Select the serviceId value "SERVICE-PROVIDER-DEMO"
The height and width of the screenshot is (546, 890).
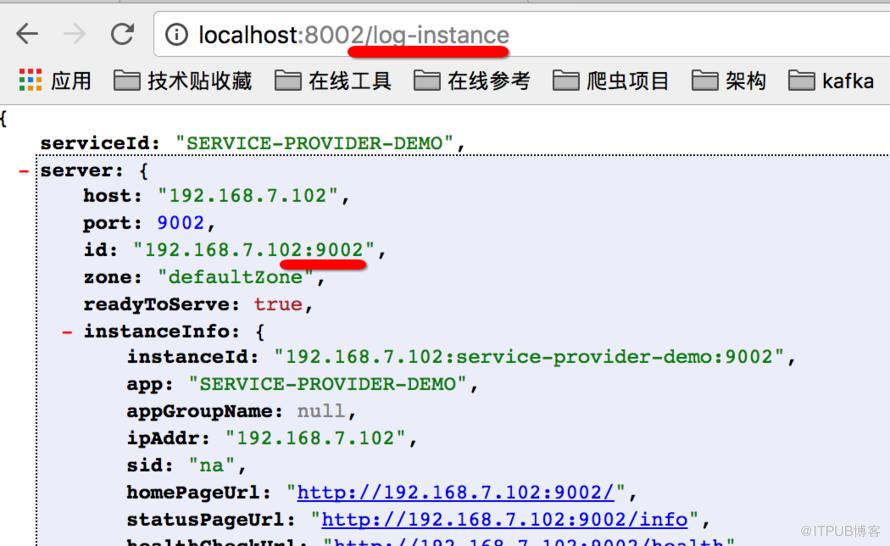point(314,143)
